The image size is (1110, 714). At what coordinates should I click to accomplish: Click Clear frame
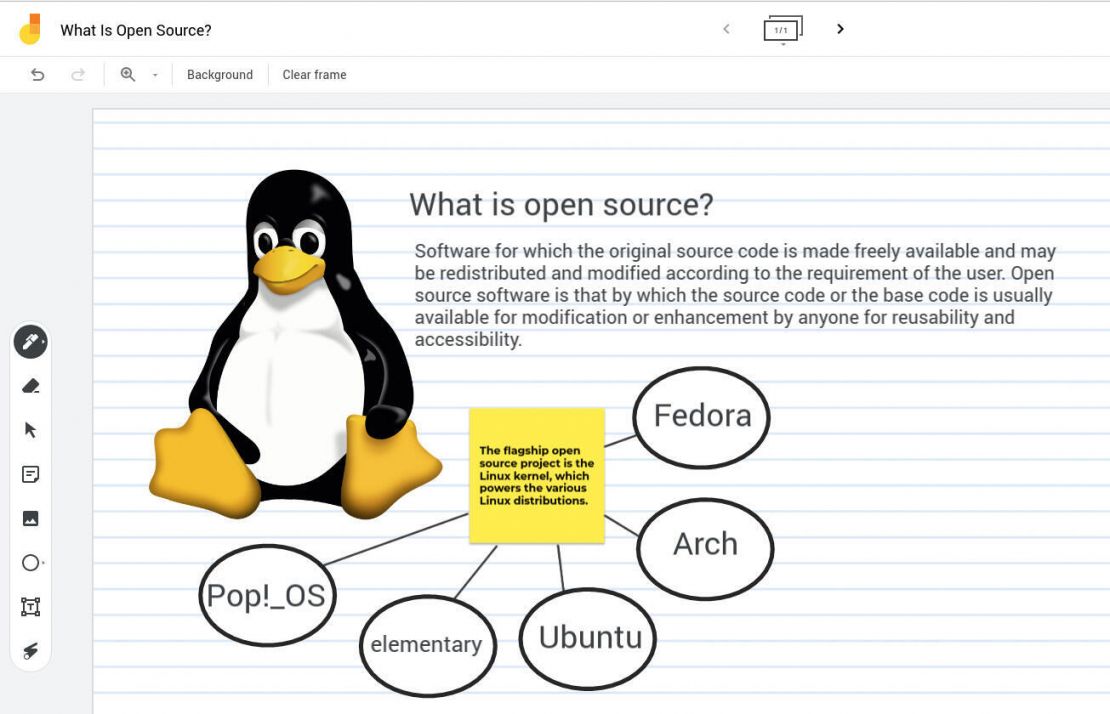tap(314, 74)
